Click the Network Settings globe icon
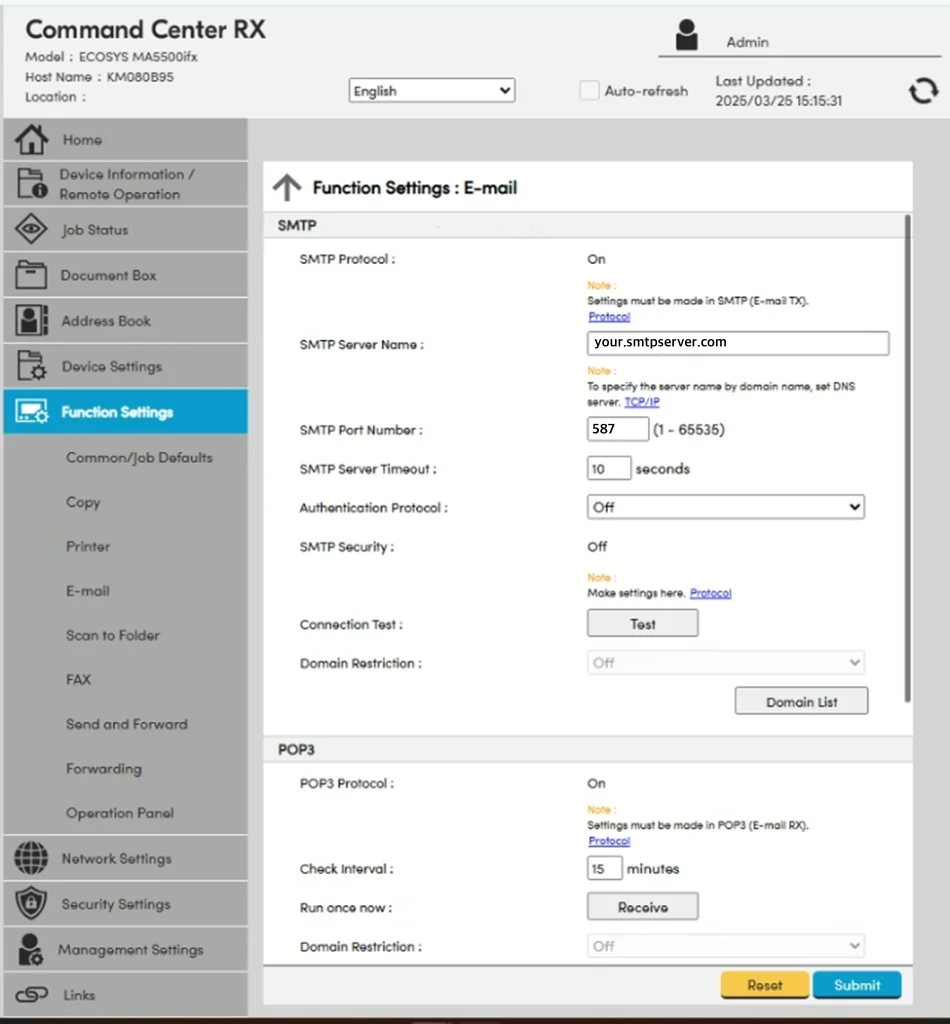This screenshot has height=1024, width=950. coord(31,858)
